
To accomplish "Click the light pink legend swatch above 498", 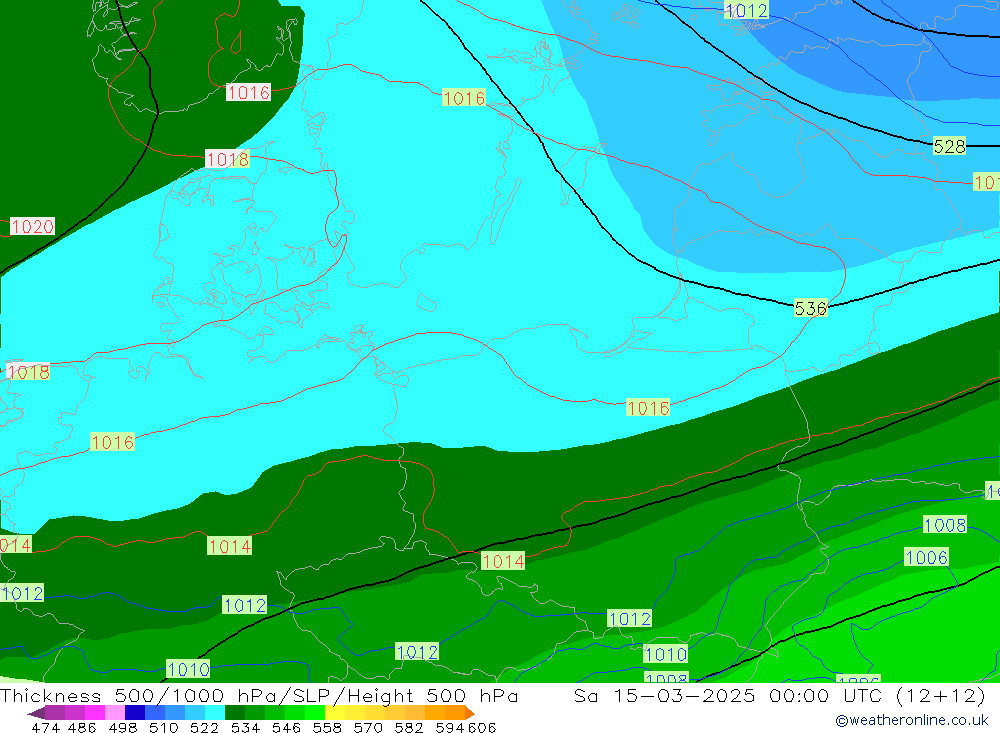I will click(x=115, y=712).
